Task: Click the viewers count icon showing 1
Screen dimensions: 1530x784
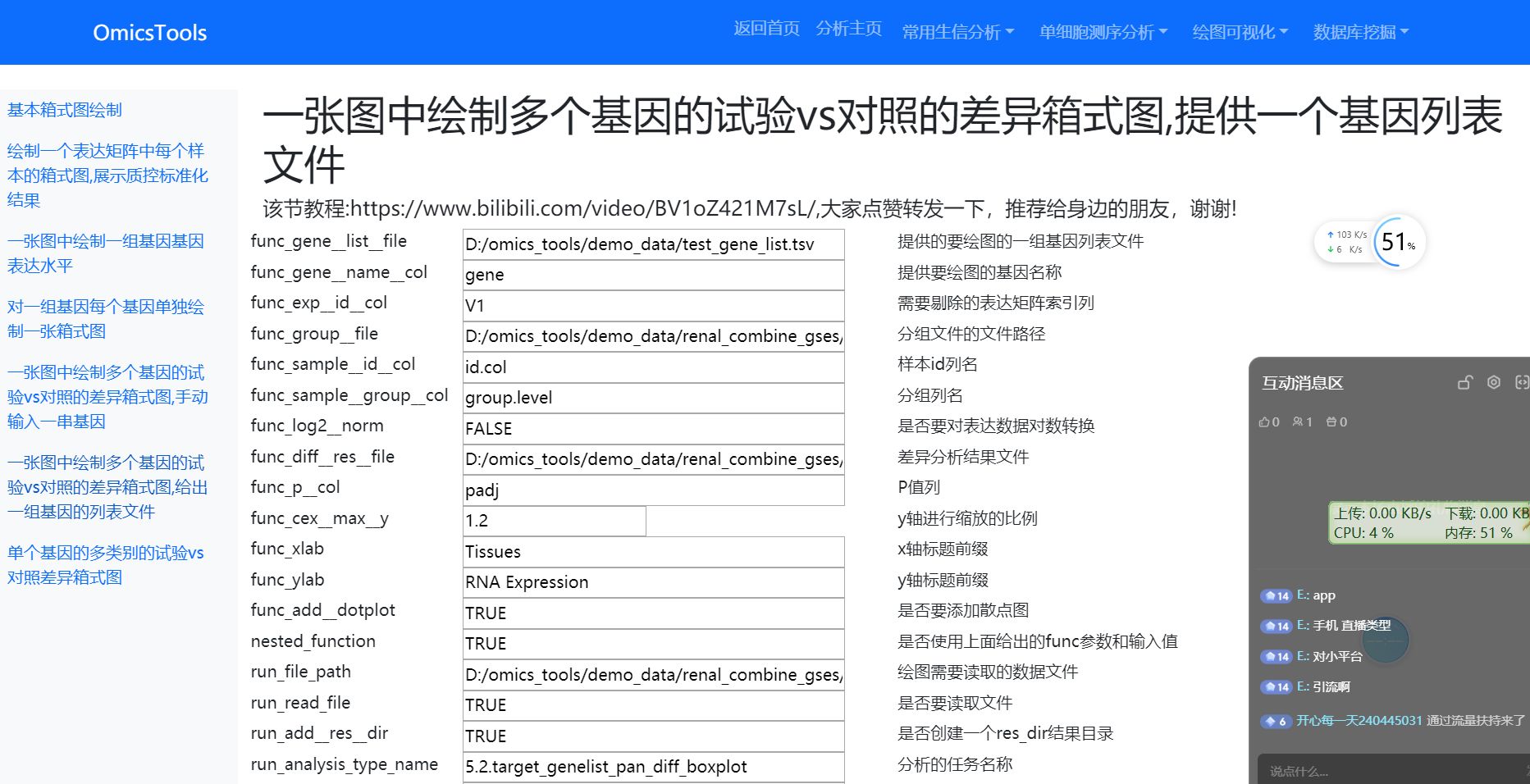Action: pyautogui.click(x=1298, y=422)
